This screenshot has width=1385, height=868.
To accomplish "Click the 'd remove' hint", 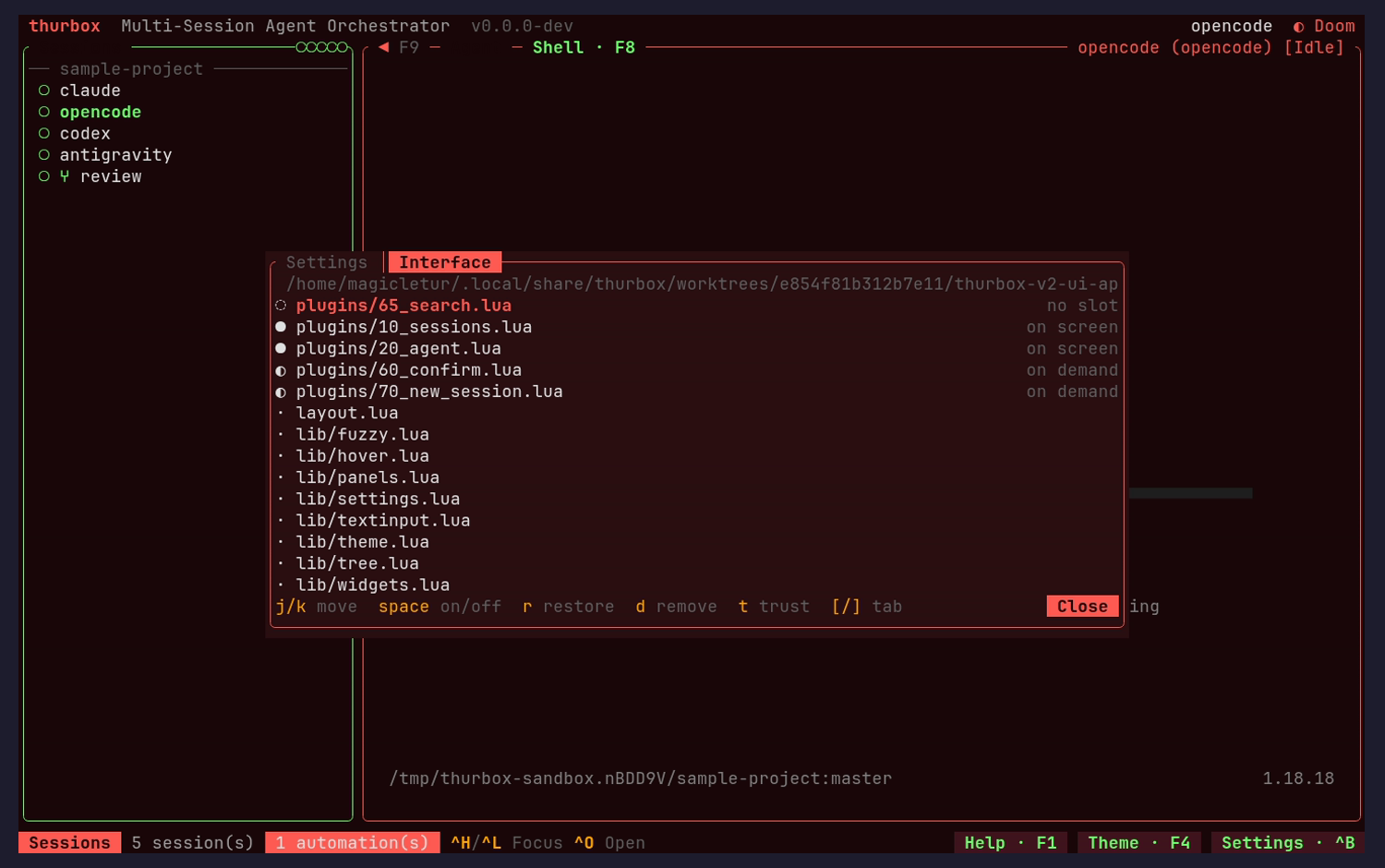I will (676, 607).
